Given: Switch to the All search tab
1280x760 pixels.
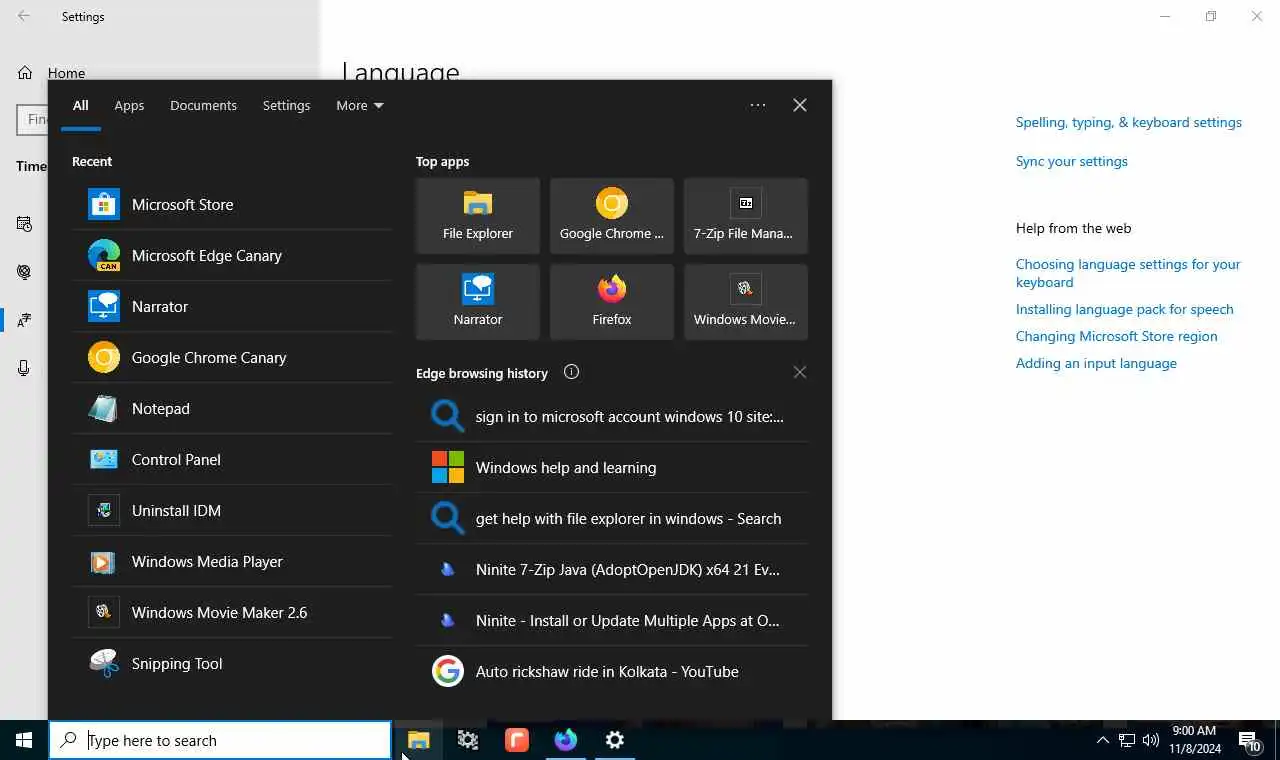Looking at the screenshot, I should click(x=80, y=105).
